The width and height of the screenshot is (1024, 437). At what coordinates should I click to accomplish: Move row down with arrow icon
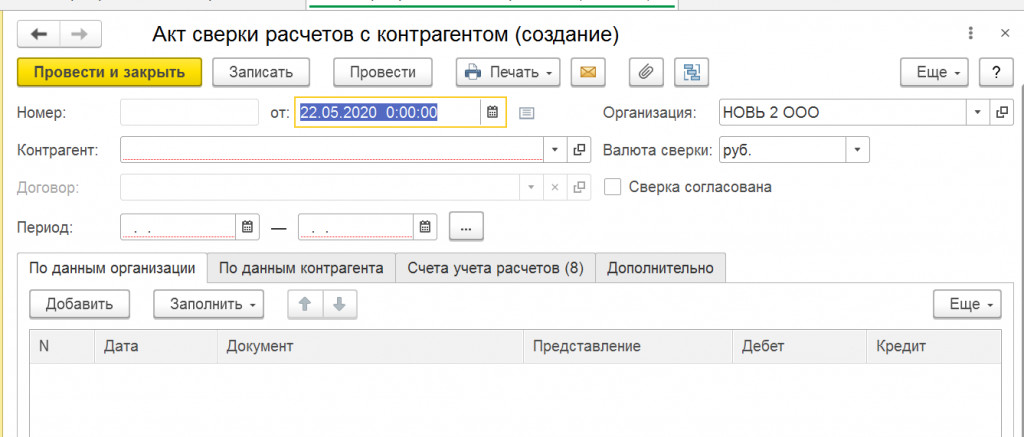point(339,304)
